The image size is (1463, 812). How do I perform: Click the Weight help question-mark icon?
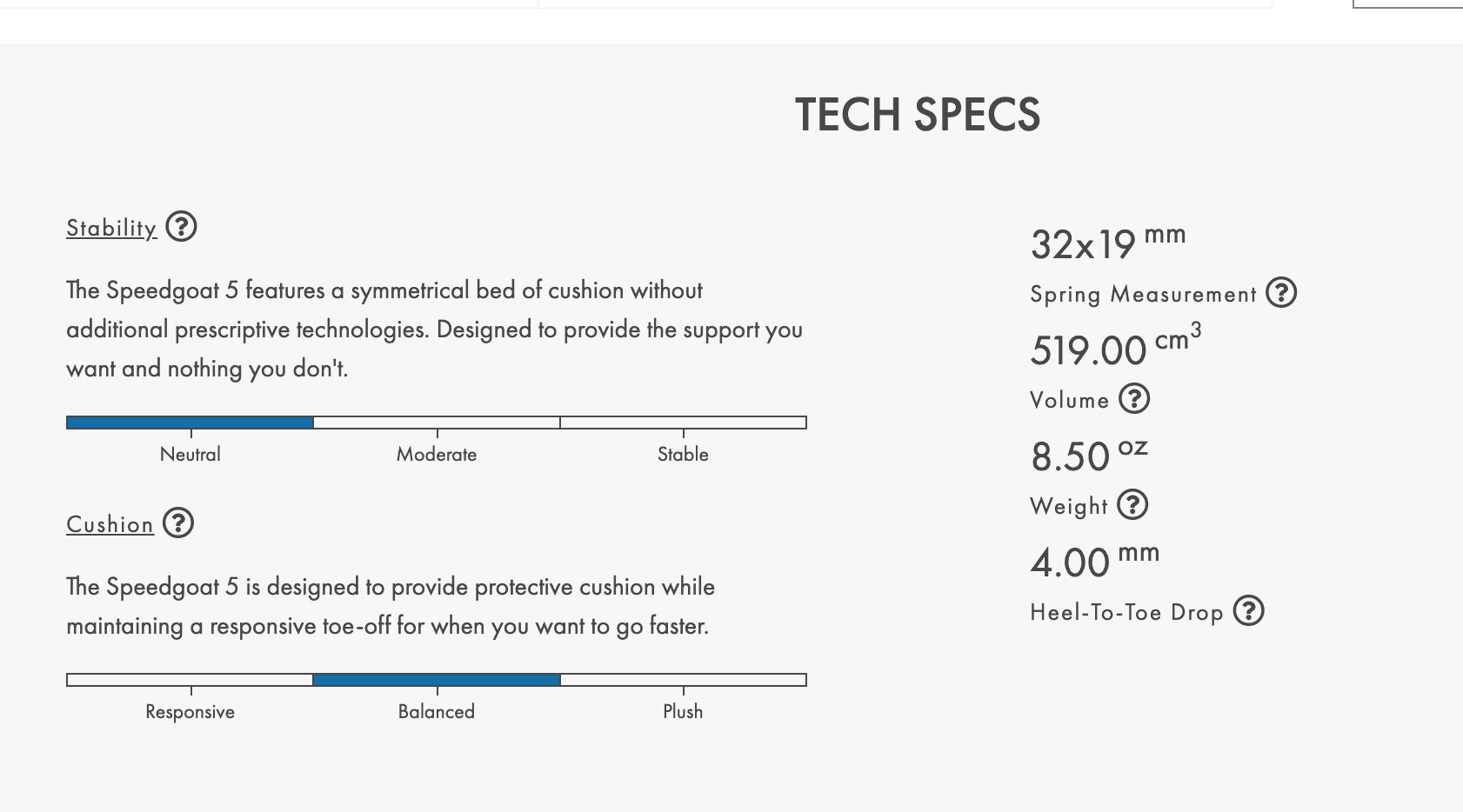tap(1132, 505)
